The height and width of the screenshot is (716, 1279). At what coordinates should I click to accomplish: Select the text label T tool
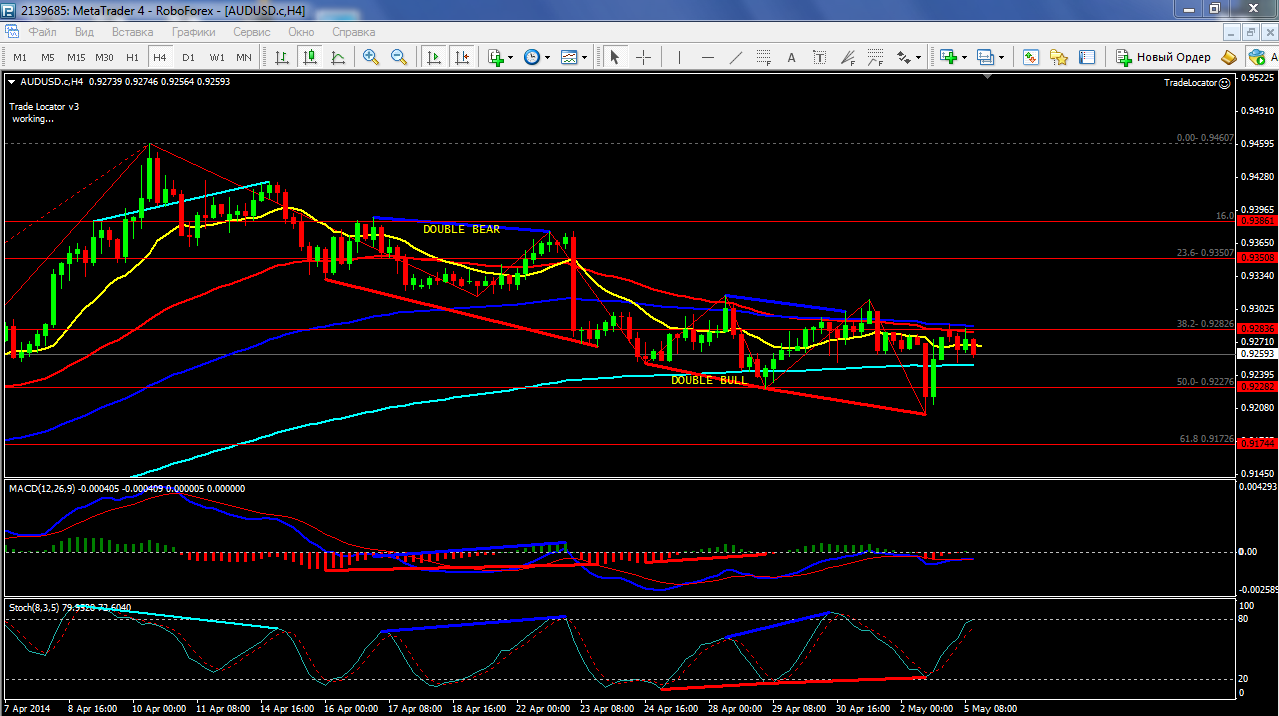pyautogui.click(x=819, y=57)
